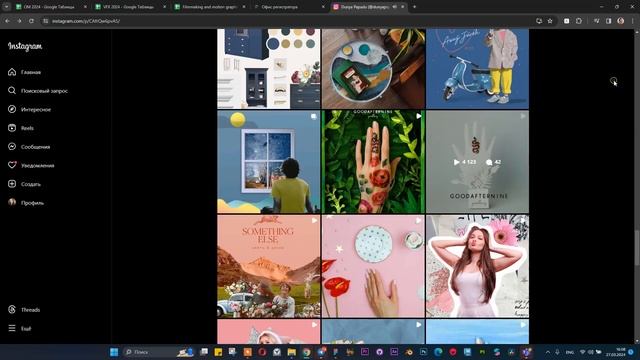
Task: Click the messenger icon
Action: click(12, 147)
